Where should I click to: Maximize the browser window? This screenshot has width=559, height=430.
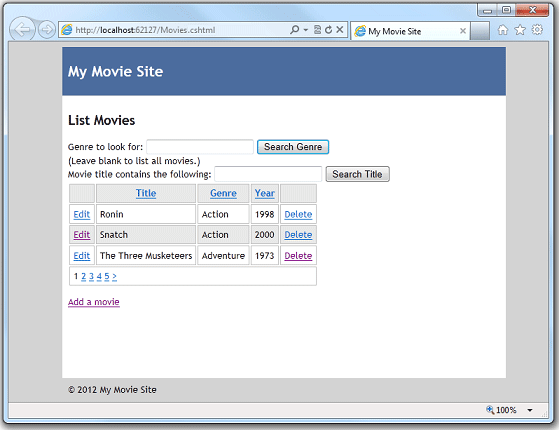pos(506,10)
